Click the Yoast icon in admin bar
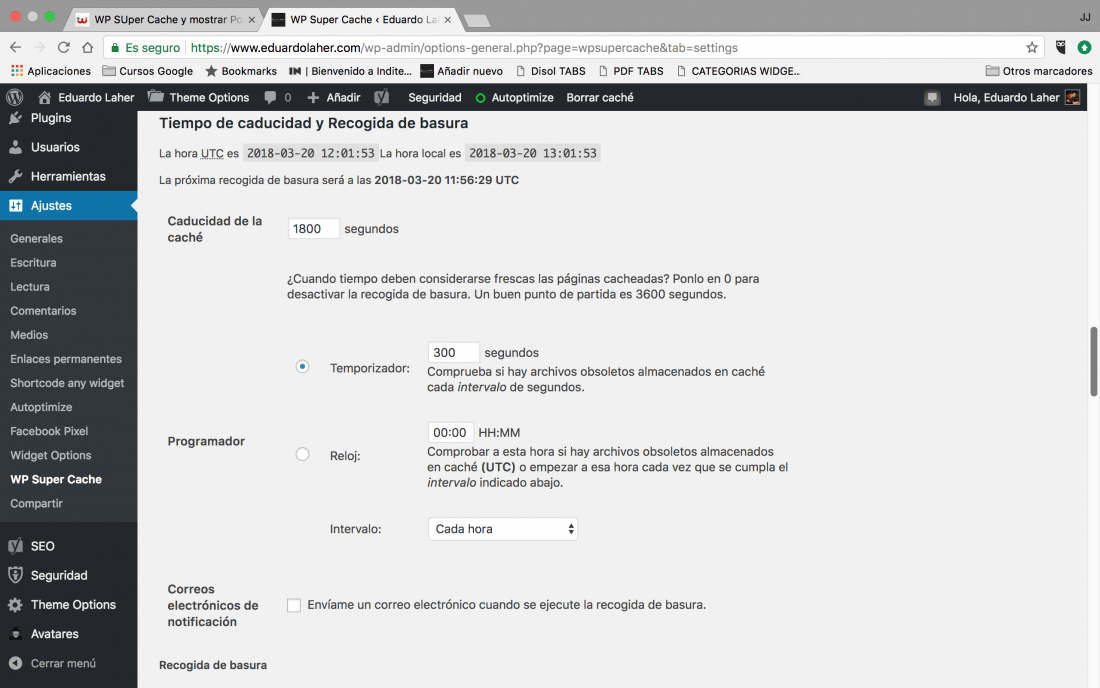This screenshot has height=688, width=1100. click(x=382, y=97)
